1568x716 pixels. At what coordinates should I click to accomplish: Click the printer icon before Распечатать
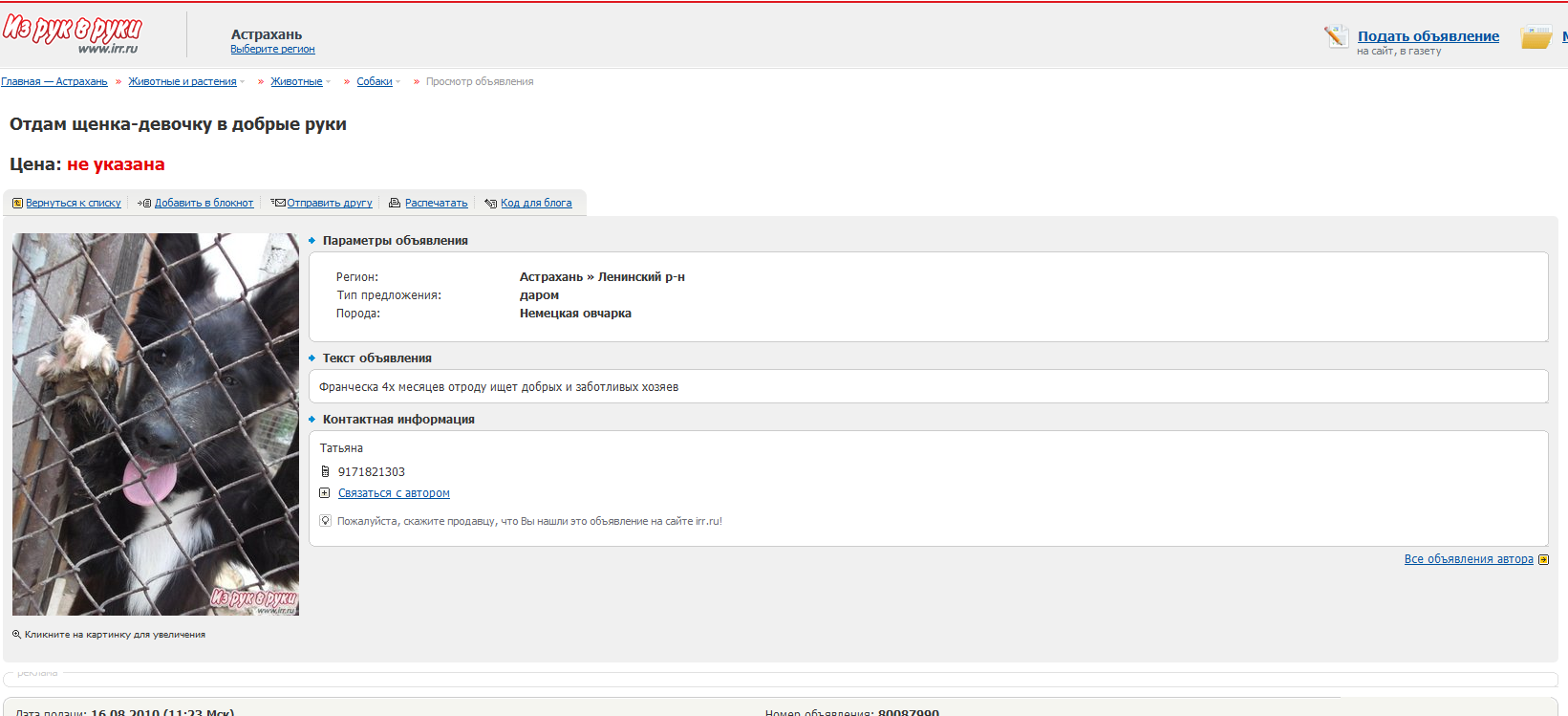tap(395, 203)
